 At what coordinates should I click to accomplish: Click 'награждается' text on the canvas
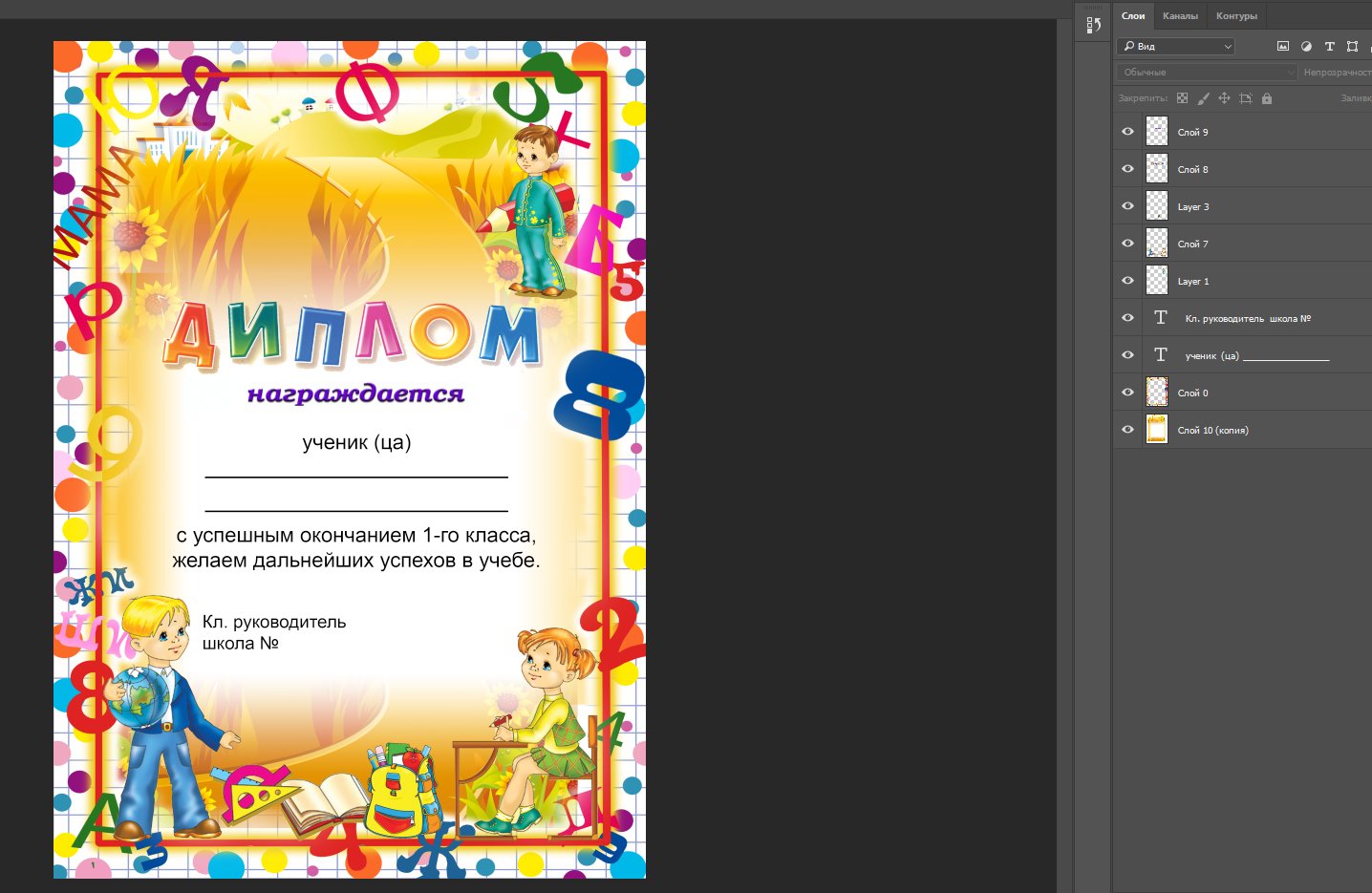[355, 393]
